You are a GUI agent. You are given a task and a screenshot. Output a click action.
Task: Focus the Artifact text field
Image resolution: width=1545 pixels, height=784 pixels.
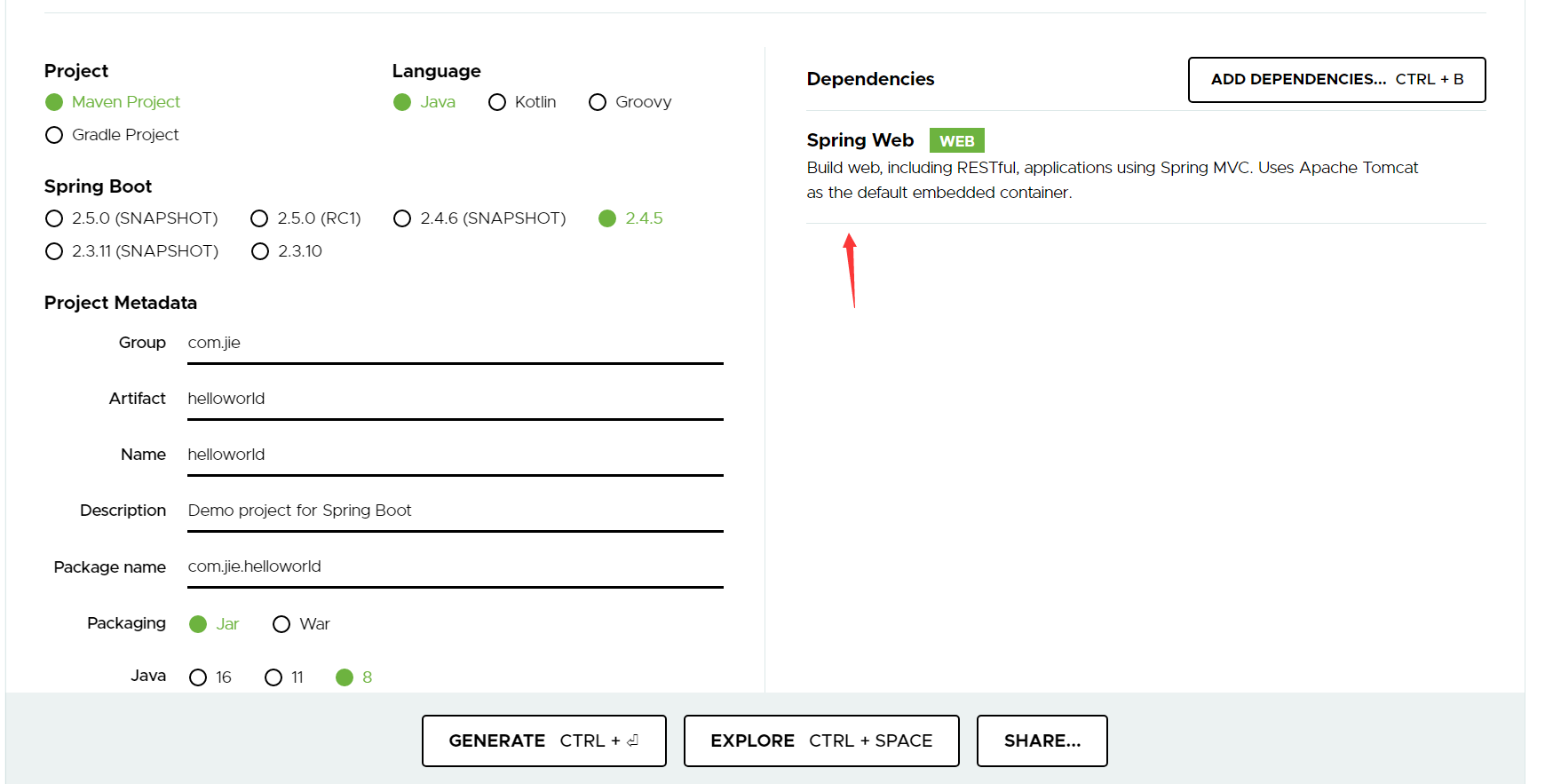pyautogui.click(x=456, y=400)
